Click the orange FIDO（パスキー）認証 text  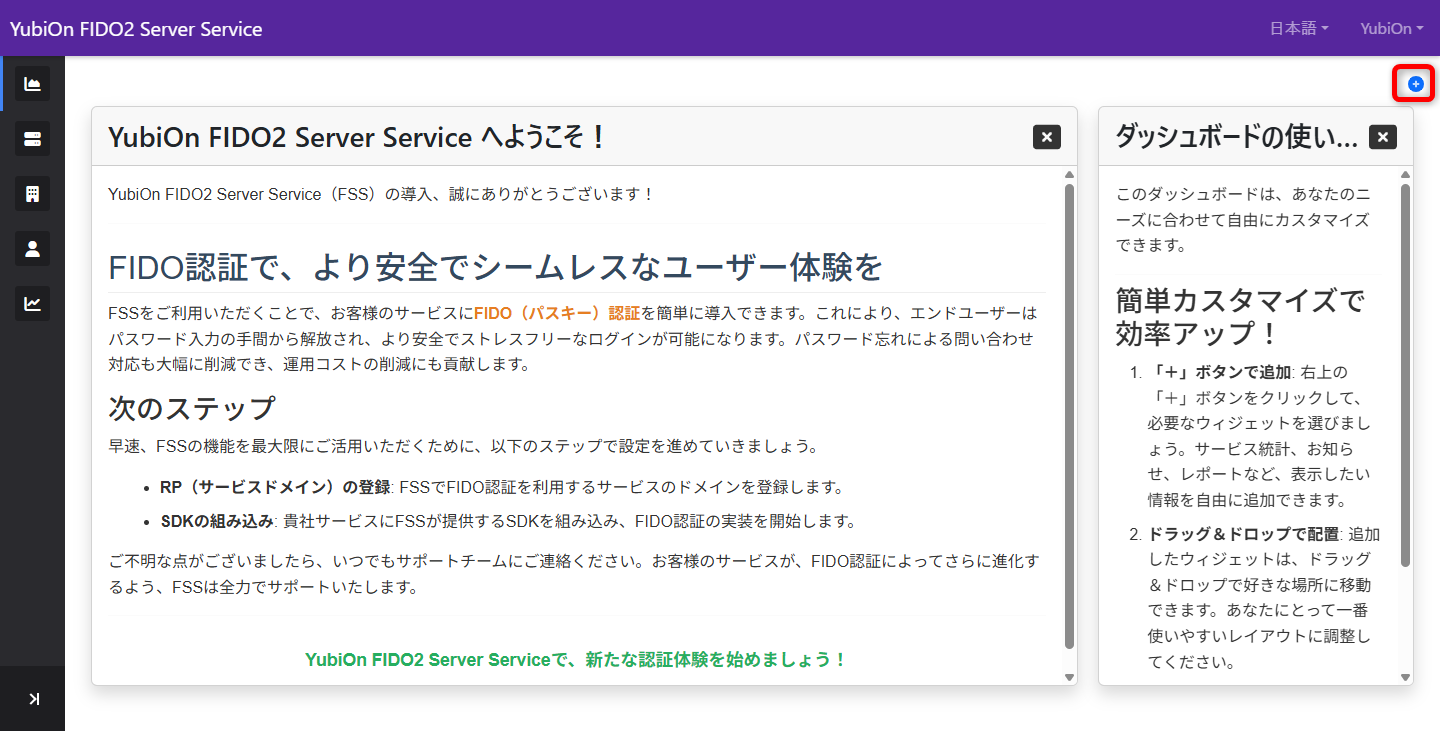click(x=557, y=313)
